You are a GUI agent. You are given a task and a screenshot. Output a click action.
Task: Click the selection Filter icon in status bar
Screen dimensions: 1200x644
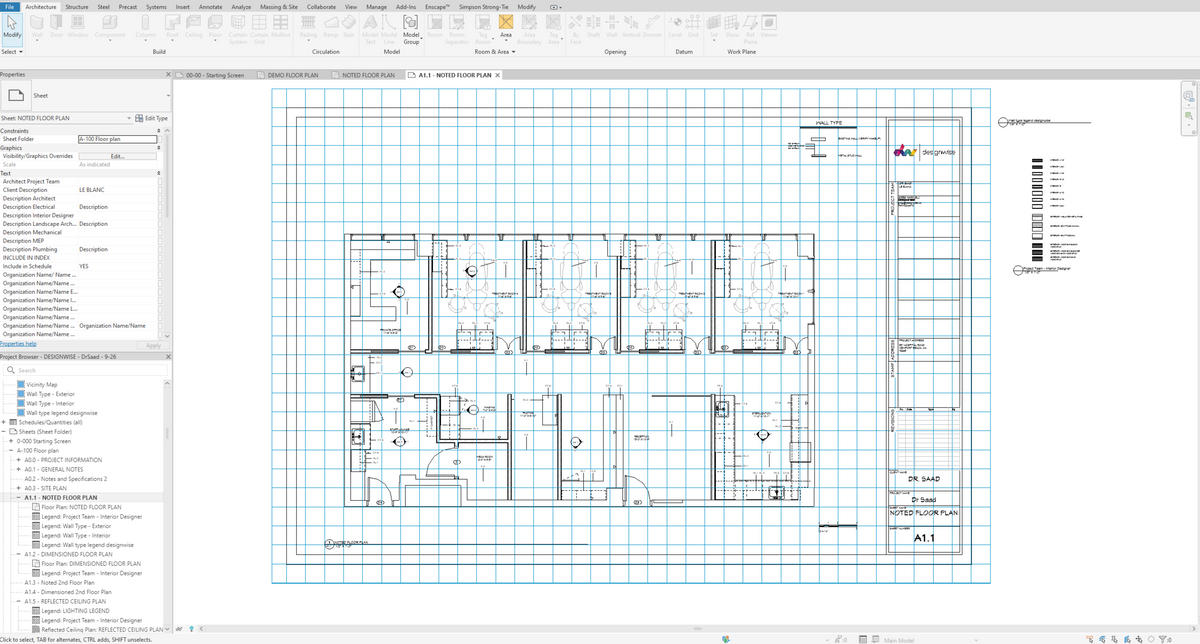1163,639
